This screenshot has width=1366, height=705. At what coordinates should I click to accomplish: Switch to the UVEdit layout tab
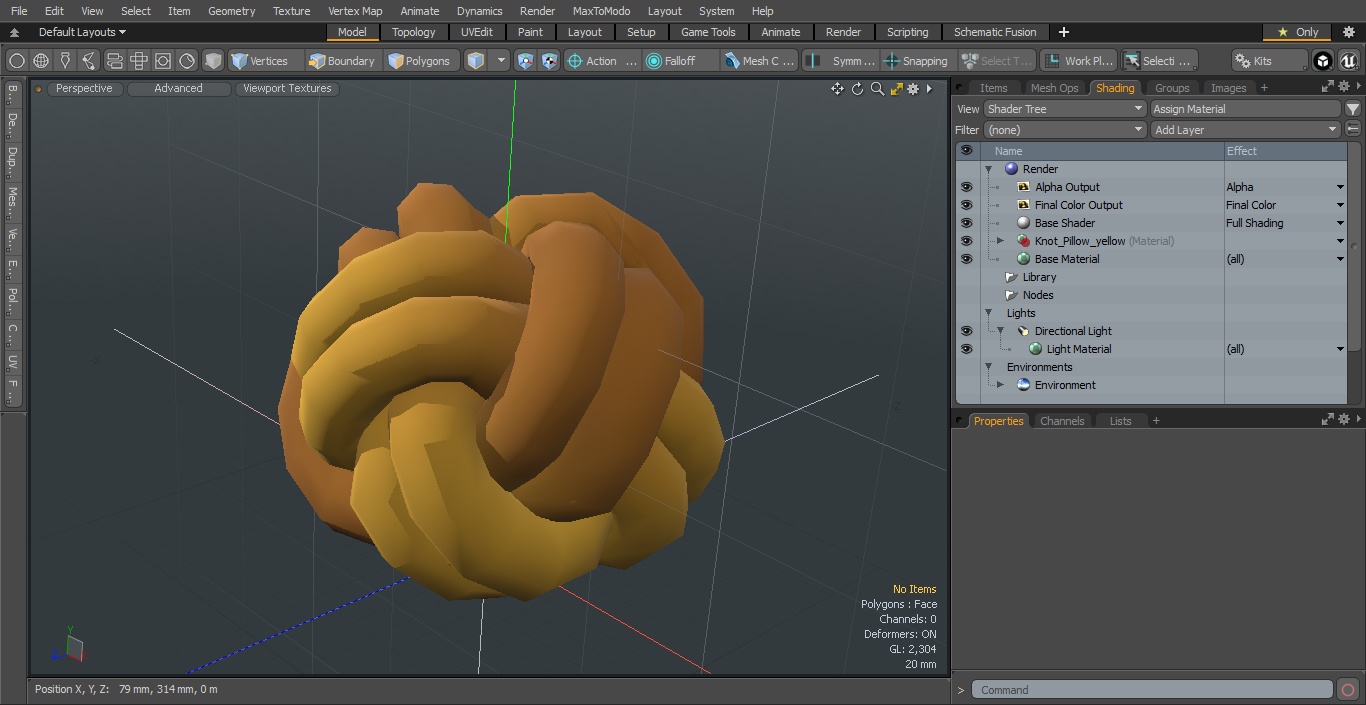[x=477, y=32]
